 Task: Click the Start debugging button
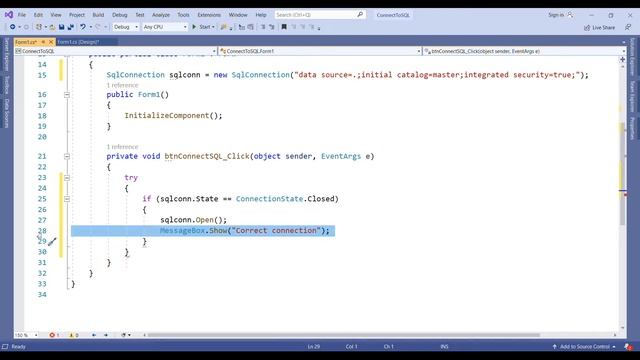[202, 27]
